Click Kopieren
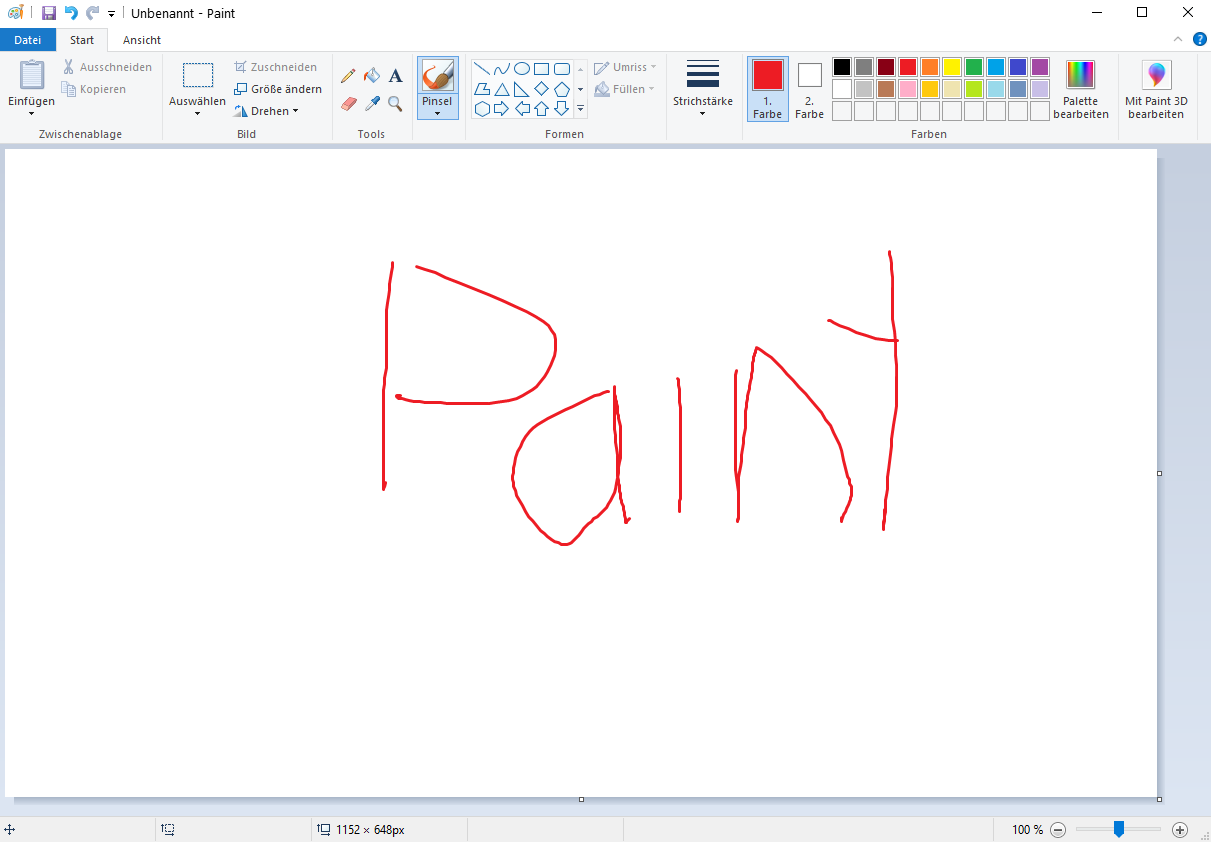 (94, 89)
